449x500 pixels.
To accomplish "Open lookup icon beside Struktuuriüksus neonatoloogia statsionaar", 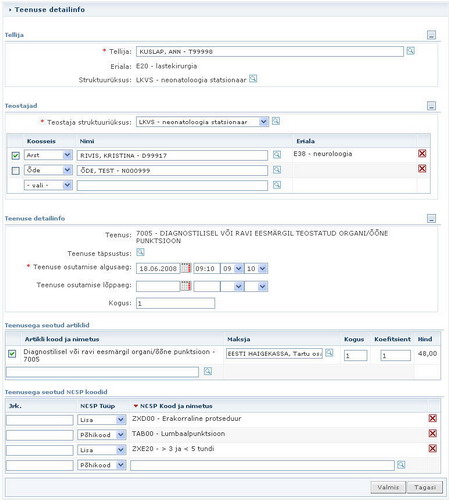I will point(253,79).
